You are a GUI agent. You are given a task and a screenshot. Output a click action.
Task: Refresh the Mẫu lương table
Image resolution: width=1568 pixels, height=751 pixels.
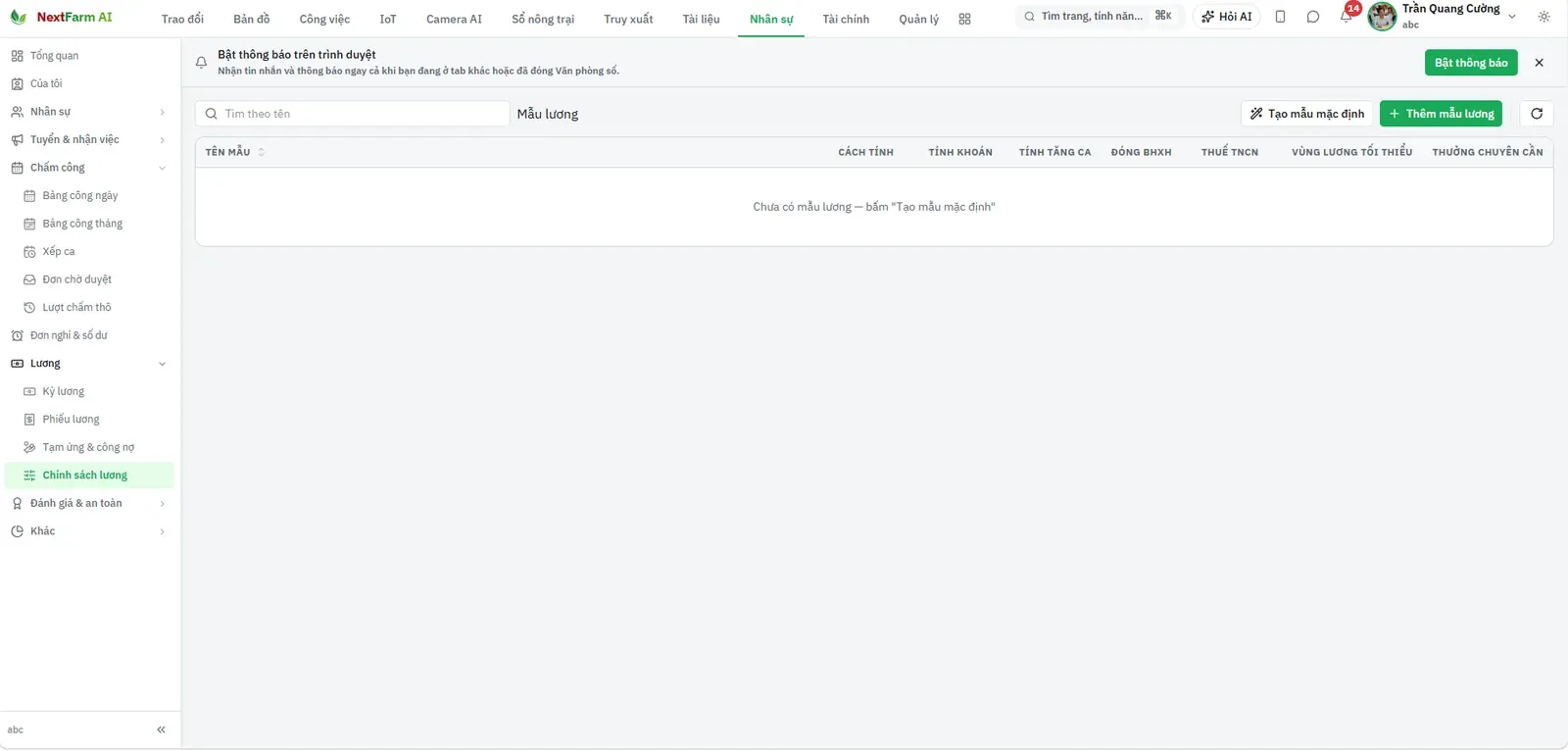pos(1537,114)
